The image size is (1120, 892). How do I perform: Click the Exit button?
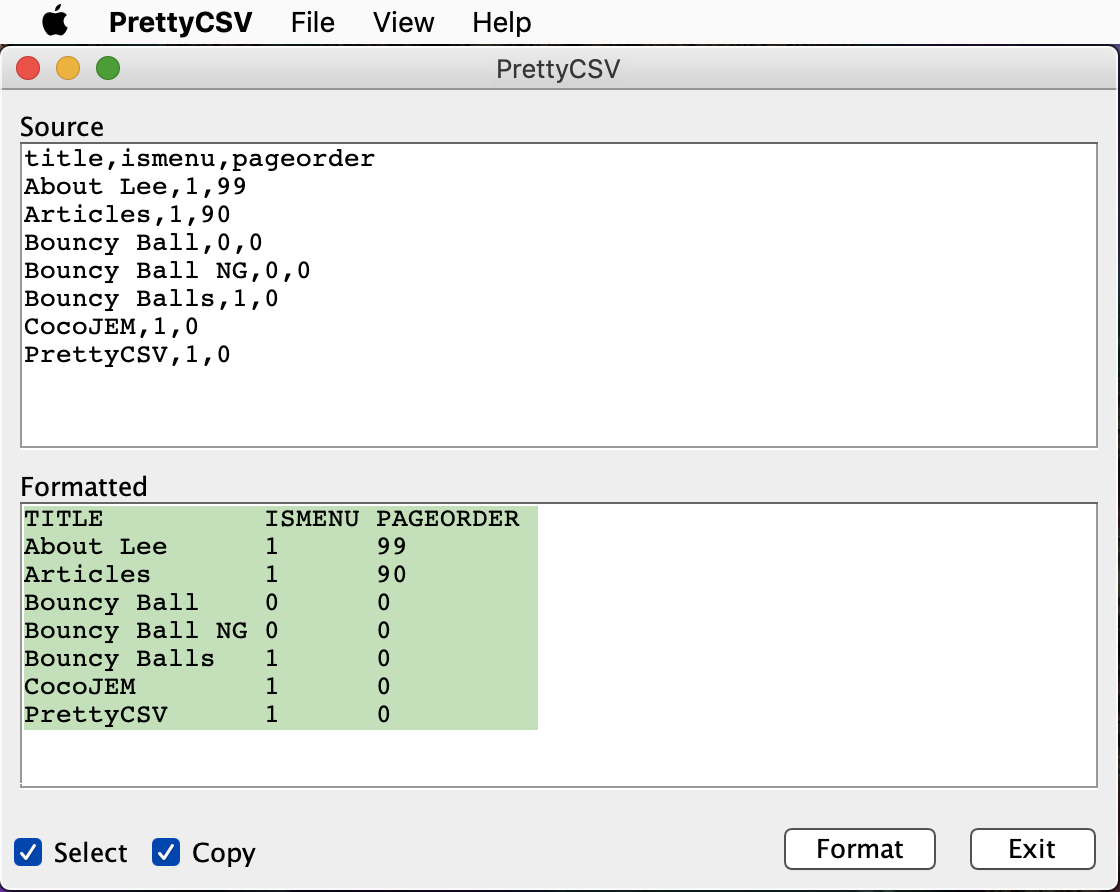point(1032,849)
